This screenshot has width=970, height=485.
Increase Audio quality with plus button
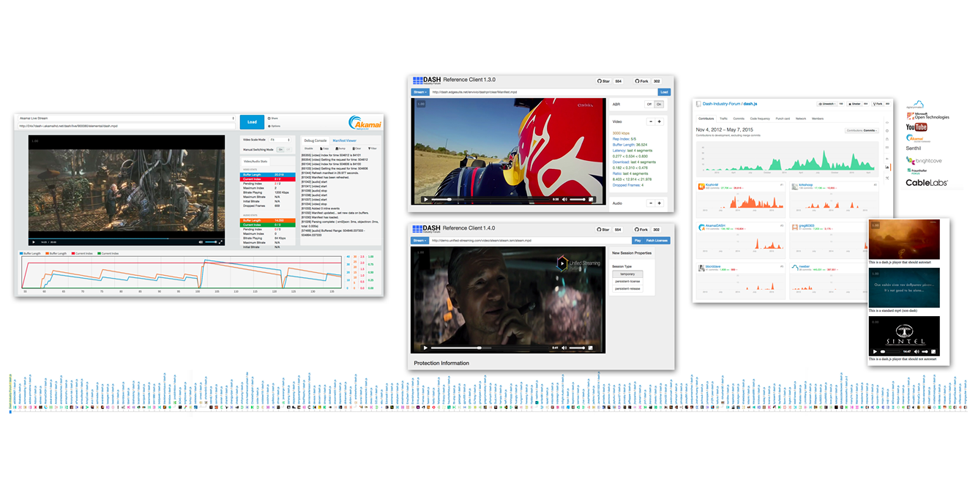(x=659, y=203)
